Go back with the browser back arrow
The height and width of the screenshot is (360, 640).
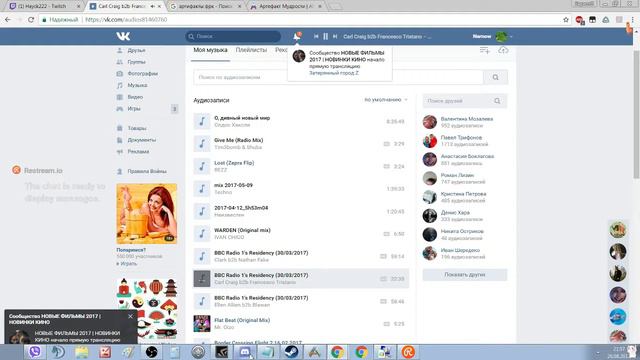tap(8, 20)
